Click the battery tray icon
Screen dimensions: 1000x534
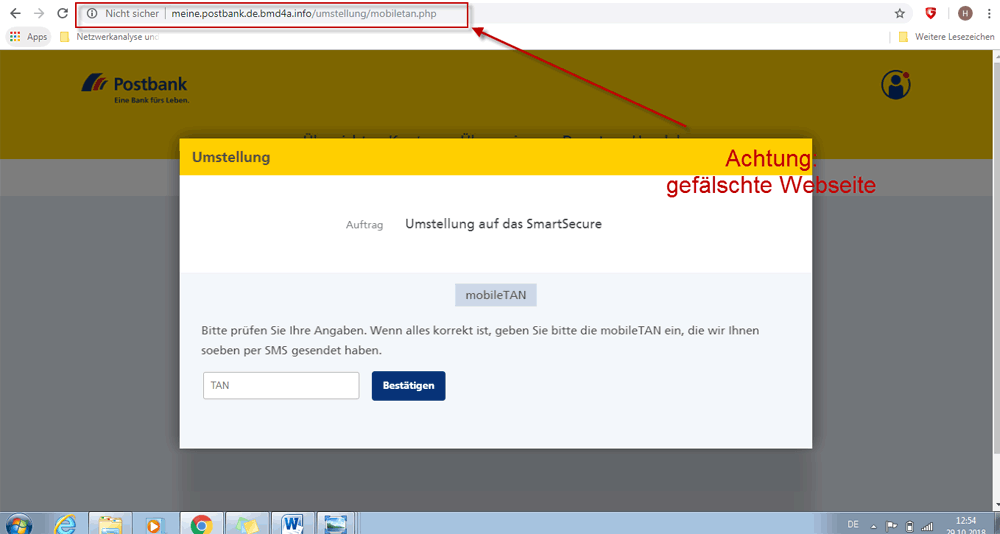(x=909, y=525)
